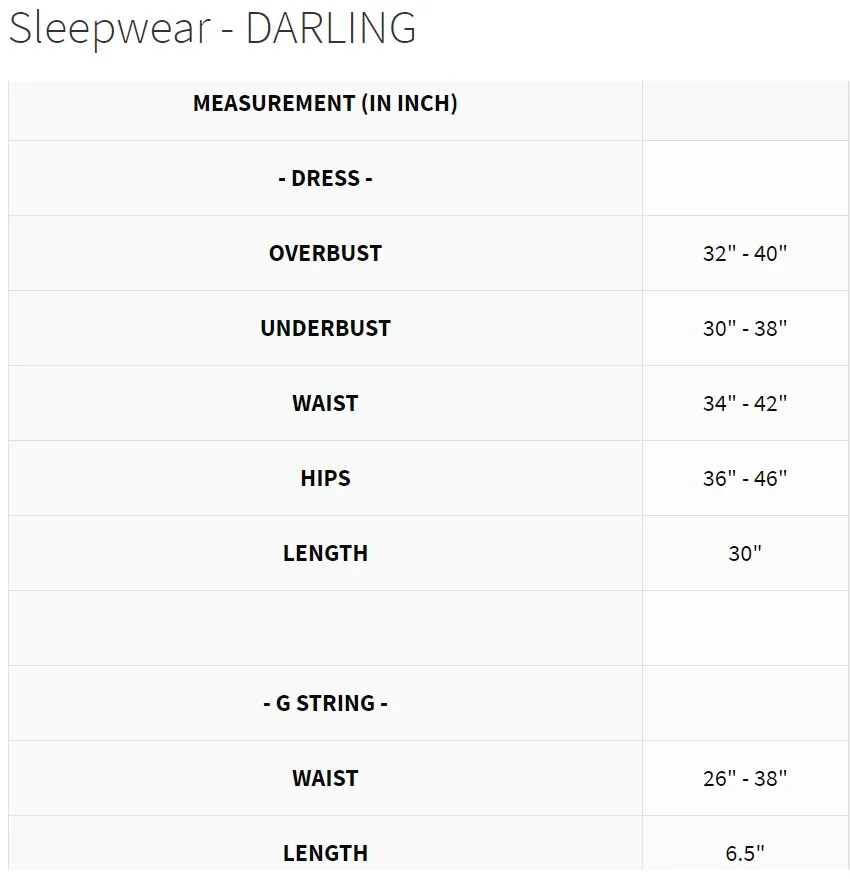850x879 pixels.
Task: Click the underbust value 30" - 38"
Action: point(745,329)
